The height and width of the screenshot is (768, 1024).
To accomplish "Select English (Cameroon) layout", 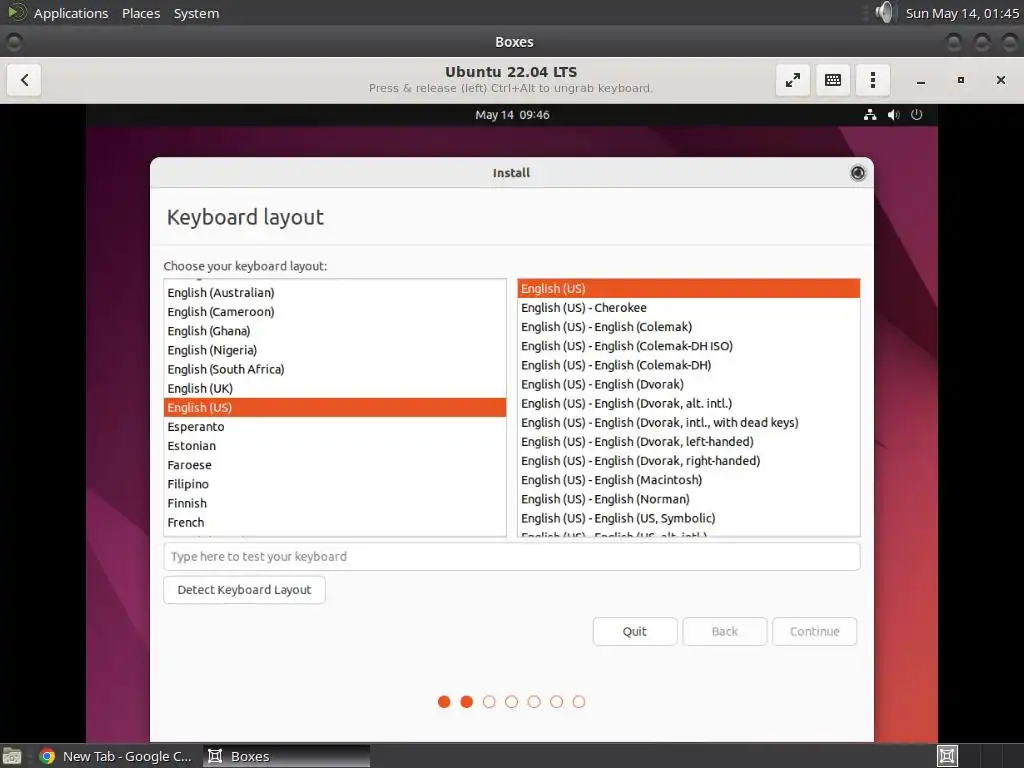I will pos(335,312).
